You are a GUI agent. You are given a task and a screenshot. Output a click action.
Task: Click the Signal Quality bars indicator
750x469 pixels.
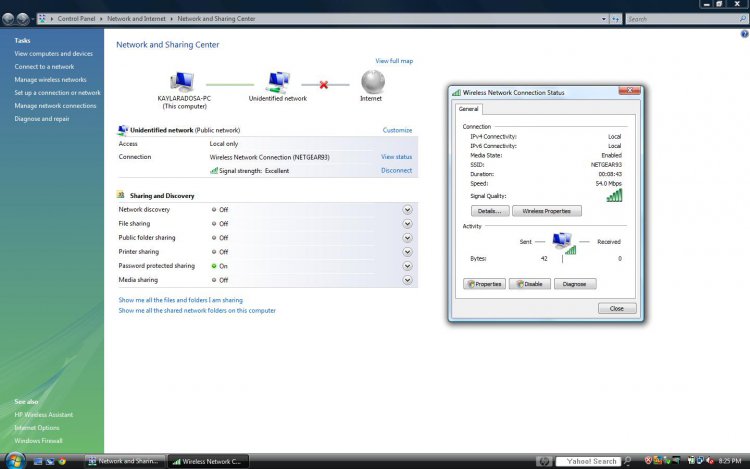pyautogui.click(x=614, y=195)
